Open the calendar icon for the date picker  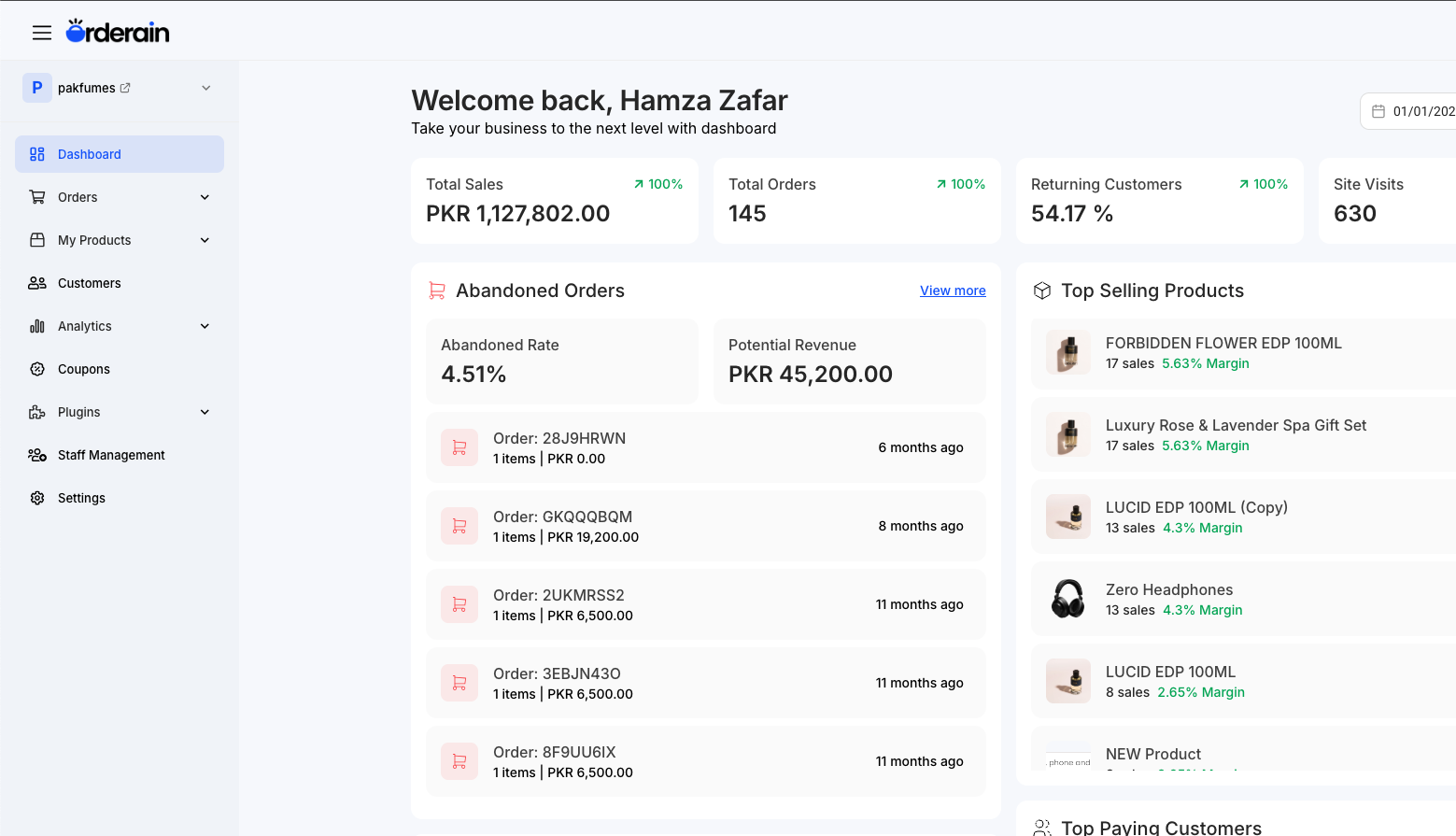pyautogui.click(x=1378, y=110)
